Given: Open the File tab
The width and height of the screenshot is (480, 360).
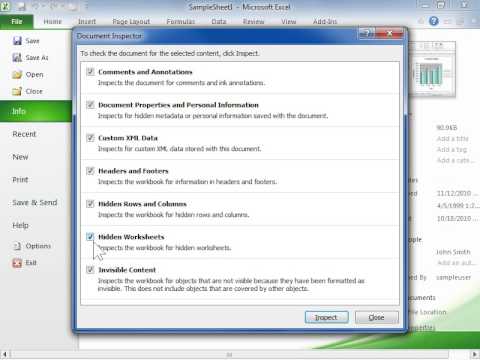Looking at the screenshot, I should tap(17, 22).
